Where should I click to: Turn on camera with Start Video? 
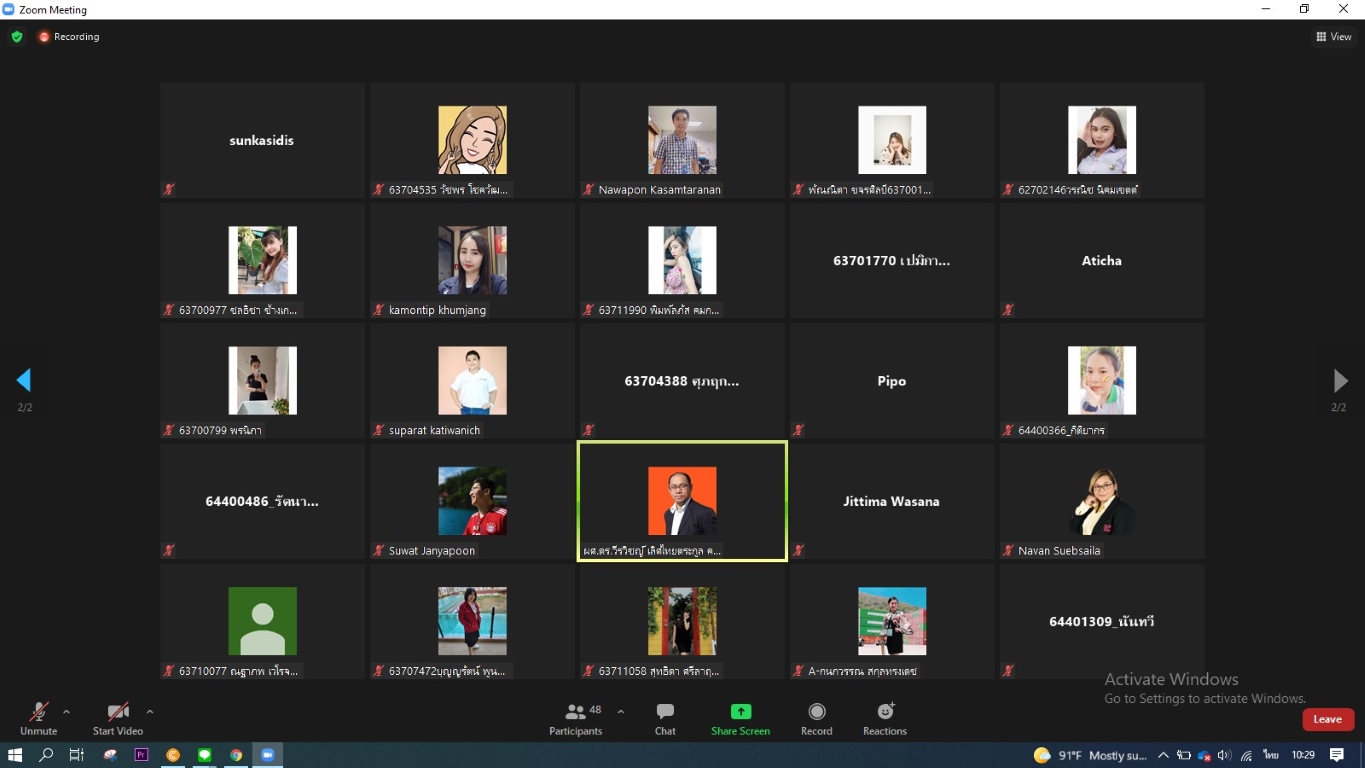118,718
